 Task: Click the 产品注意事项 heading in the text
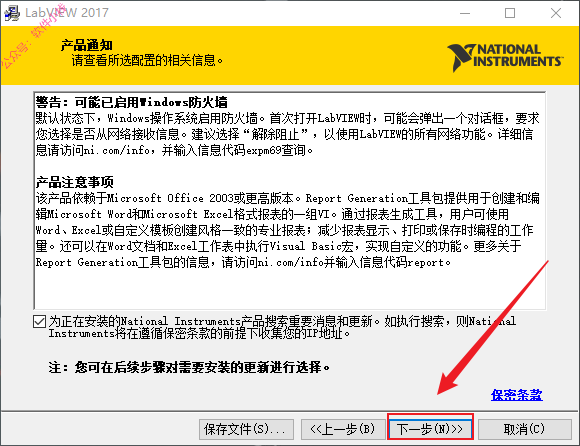[74, 182]
